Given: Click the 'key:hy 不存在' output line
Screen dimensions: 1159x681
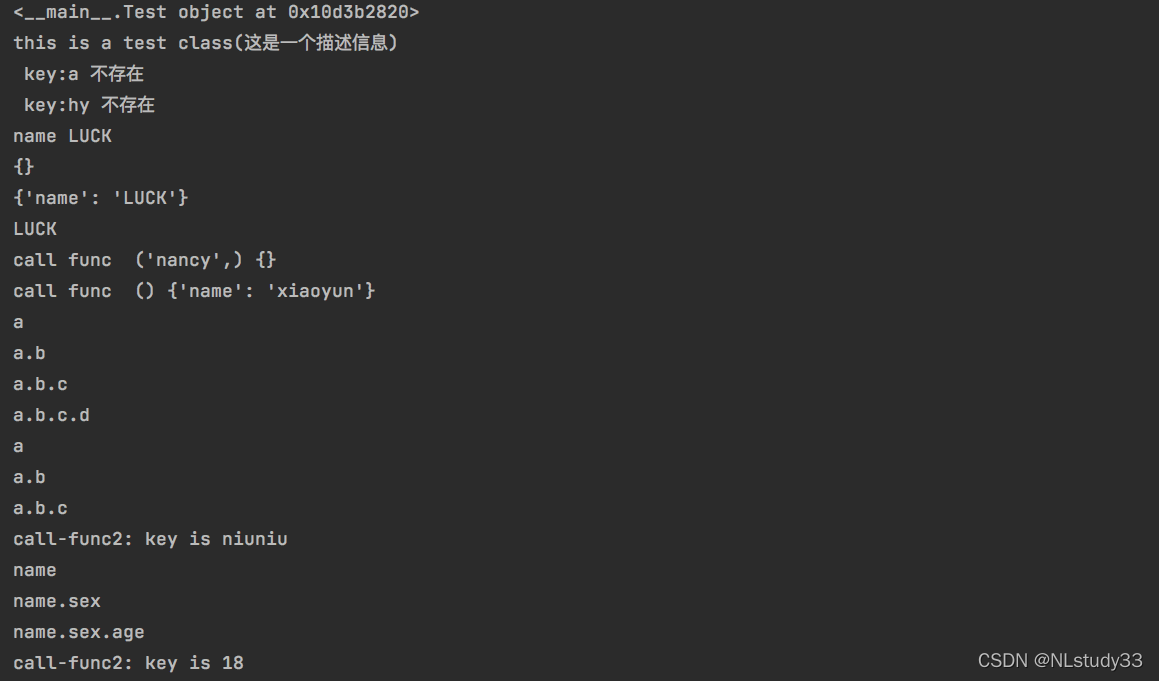Looking at the screenshot, I should click(89, 105).
